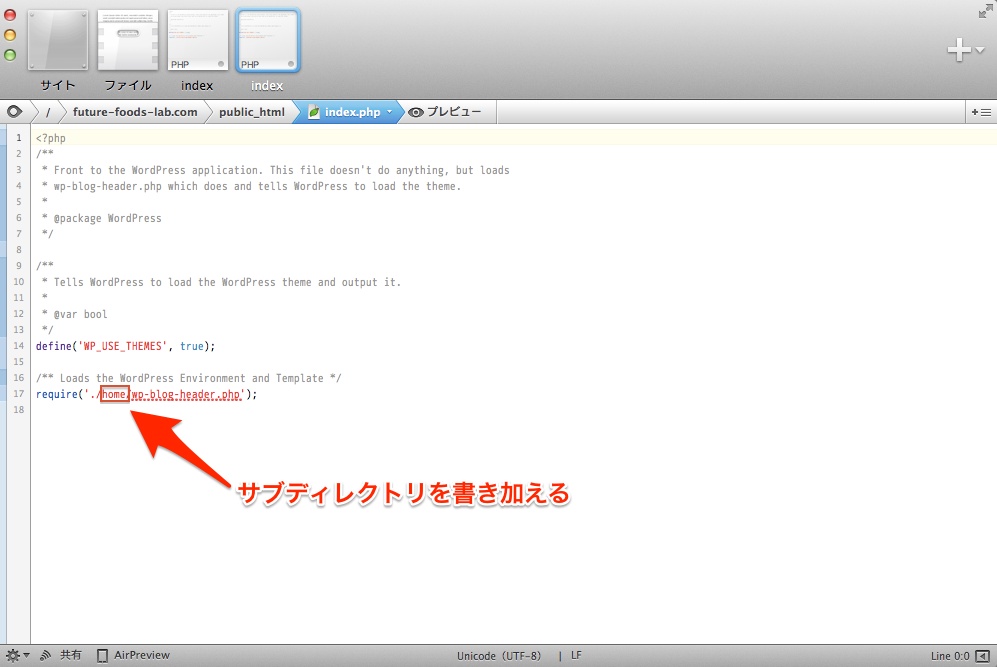Viewport: 997px width, 667px height.
Task: Open the split view list icon
Action: [980, 112]
